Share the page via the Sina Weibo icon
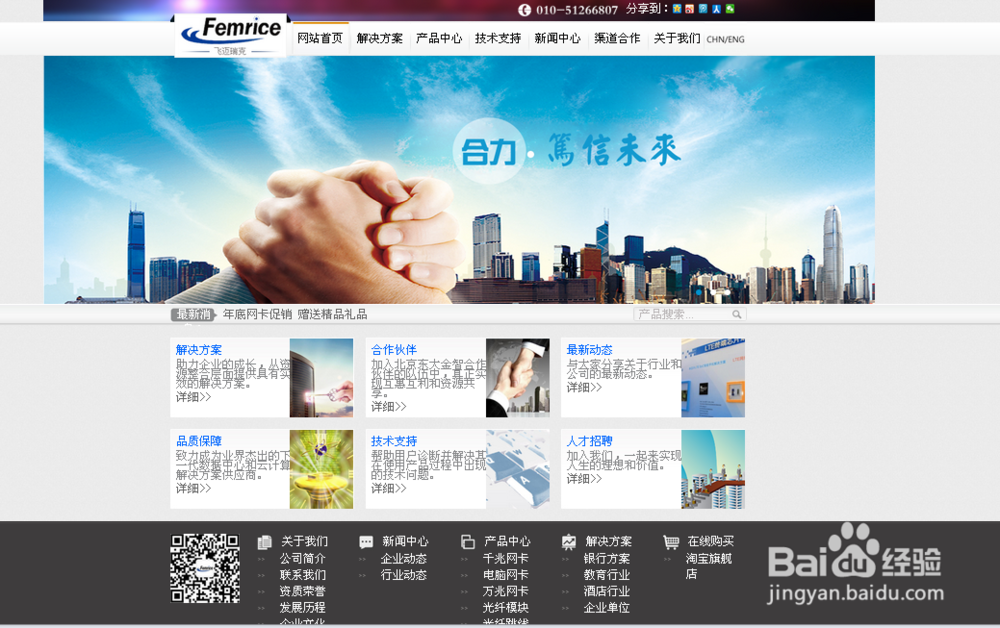The image size is (1000, 628). point(690,8)
